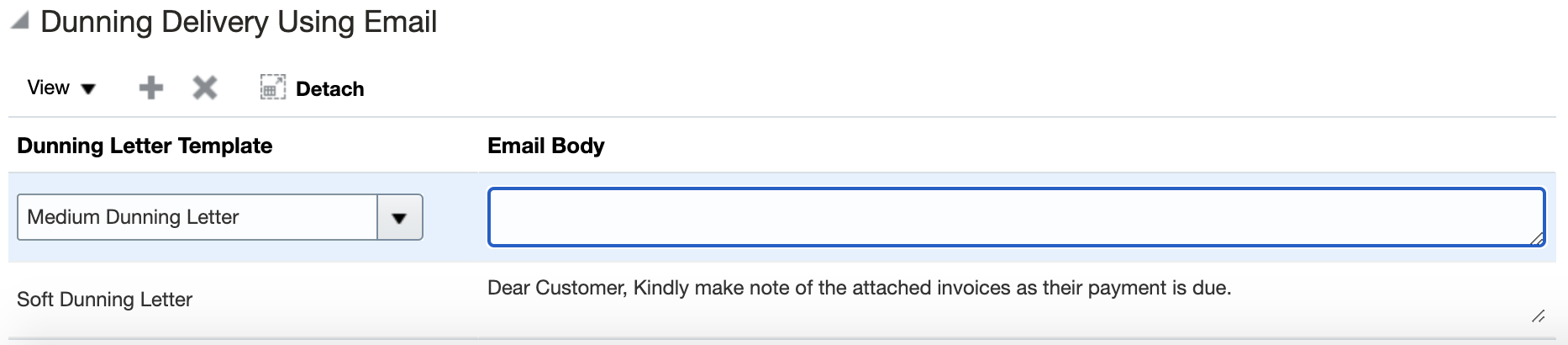Click the Dunning Letter Template column header
This screenshot has width=1568, height=345.
click(x=145, y=146)
